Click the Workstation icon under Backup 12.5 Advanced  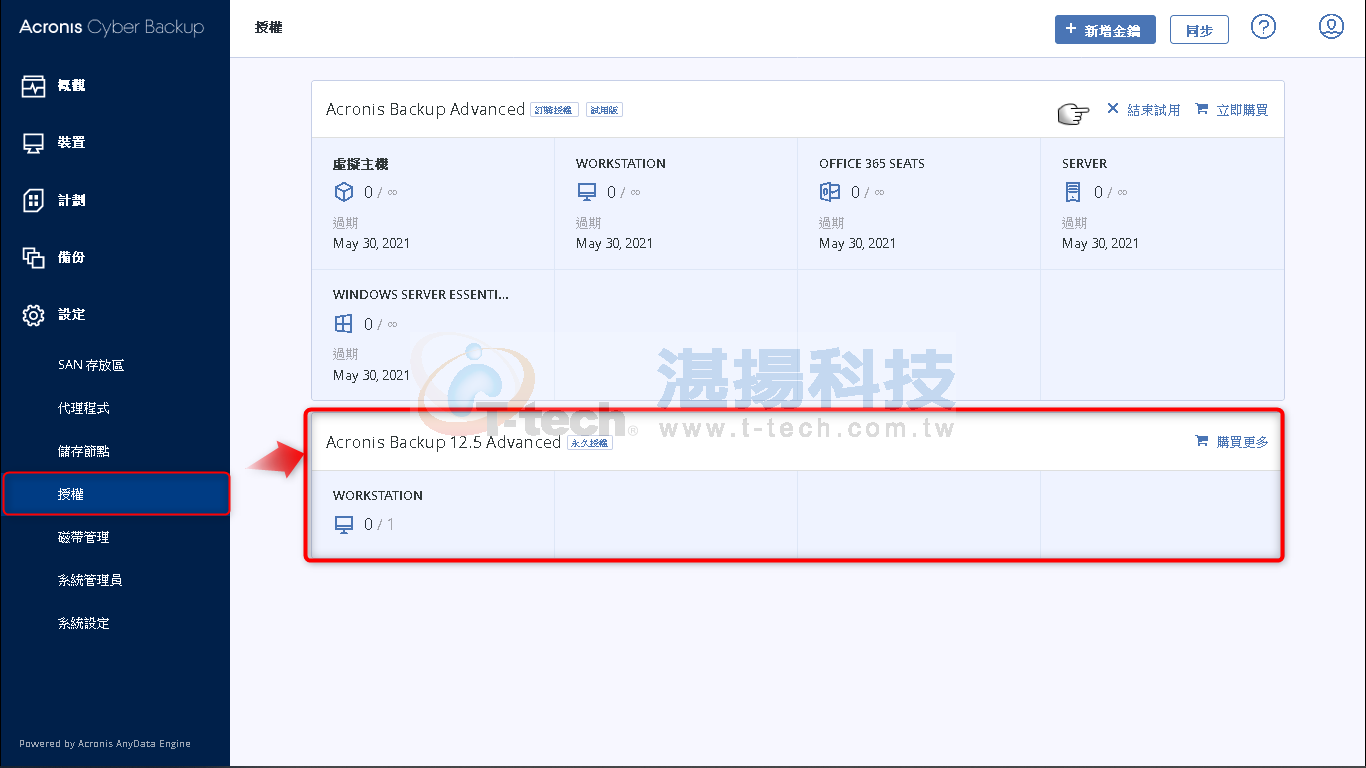click(x=344, y=524)
